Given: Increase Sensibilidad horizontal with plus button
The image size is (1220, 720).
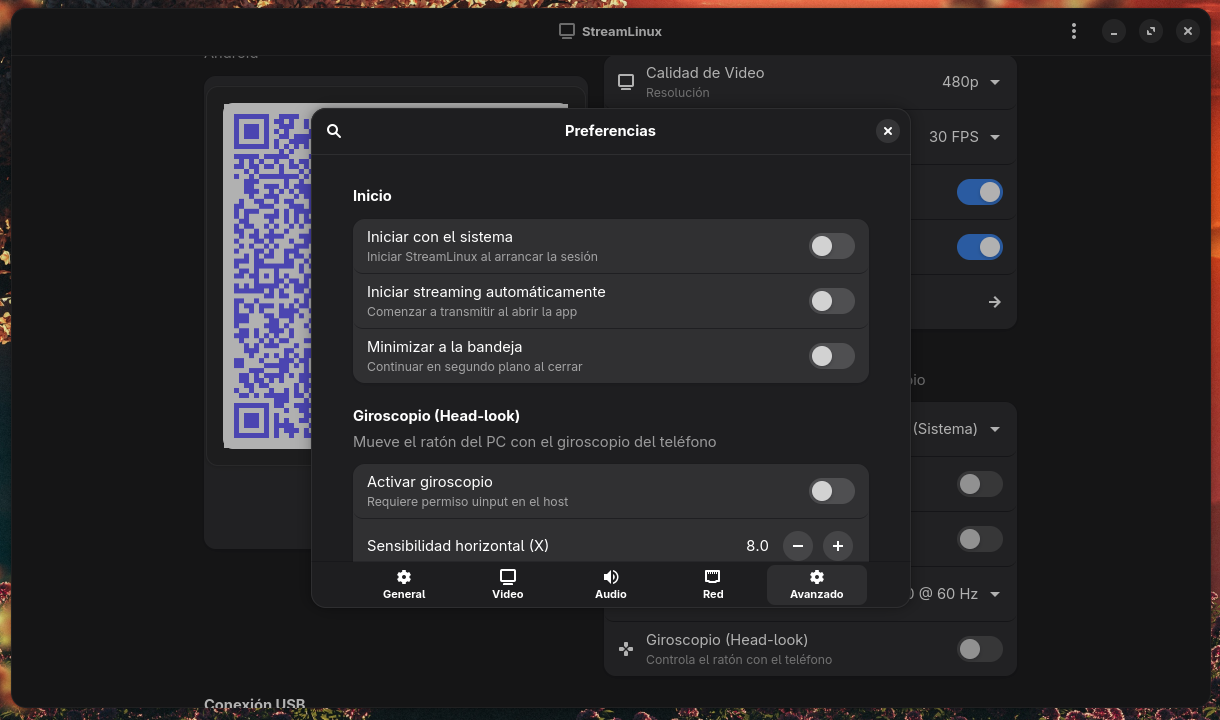Looking at the screenshot, I should pyautogui.click(x=838, y=546).
